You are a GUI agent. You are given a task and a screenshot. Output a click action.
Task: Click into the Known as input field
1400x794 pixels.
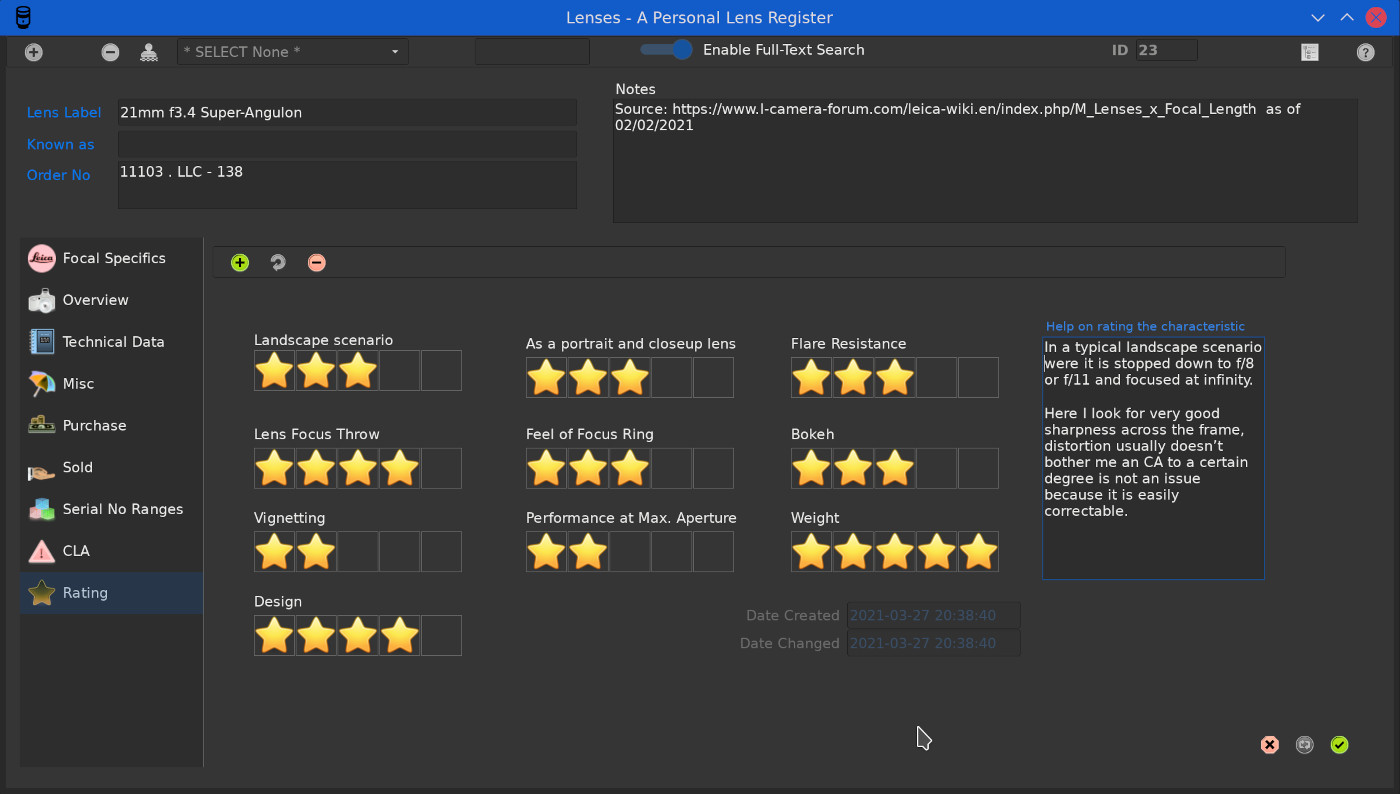coord(347,144)
